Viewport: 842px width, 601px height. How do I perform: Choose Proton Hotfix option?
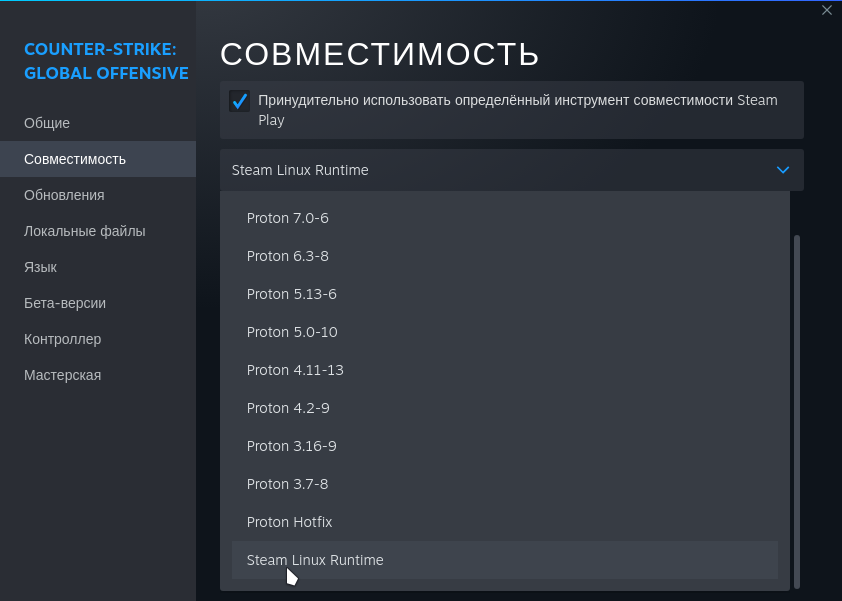[x=505, y=522]
